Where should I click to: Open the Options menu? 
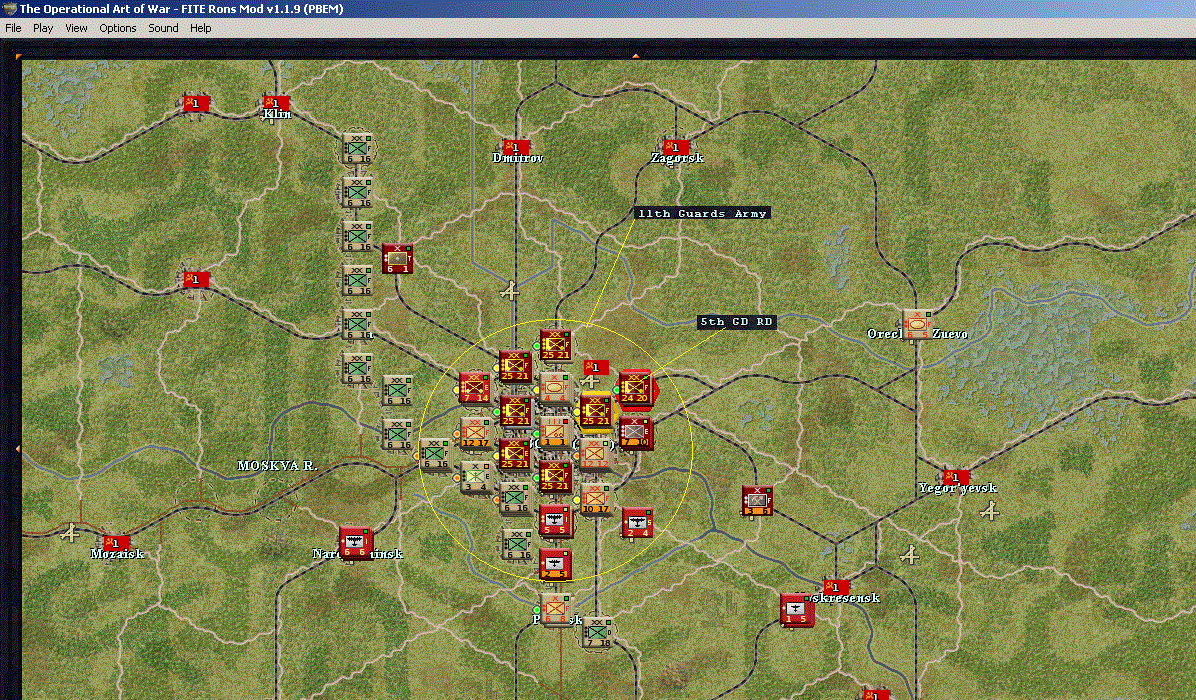tap(117, 28)
